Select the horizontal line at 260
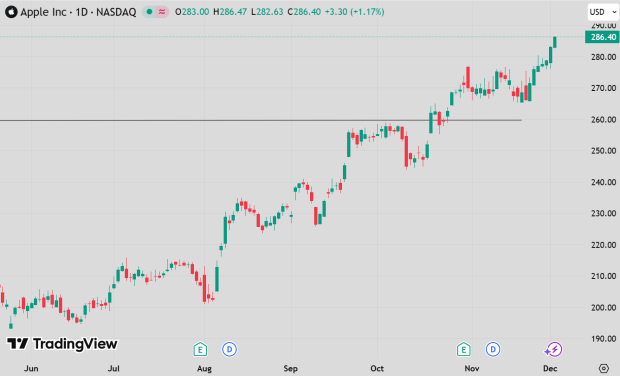 tap(261, 120)
